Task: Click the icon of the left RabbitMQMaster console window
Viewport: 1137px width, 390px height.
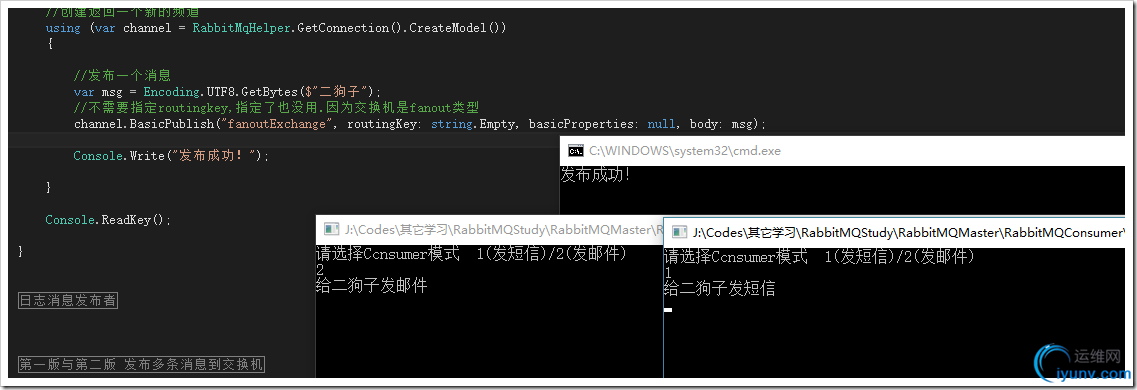Action: click(x=331, y=230)
